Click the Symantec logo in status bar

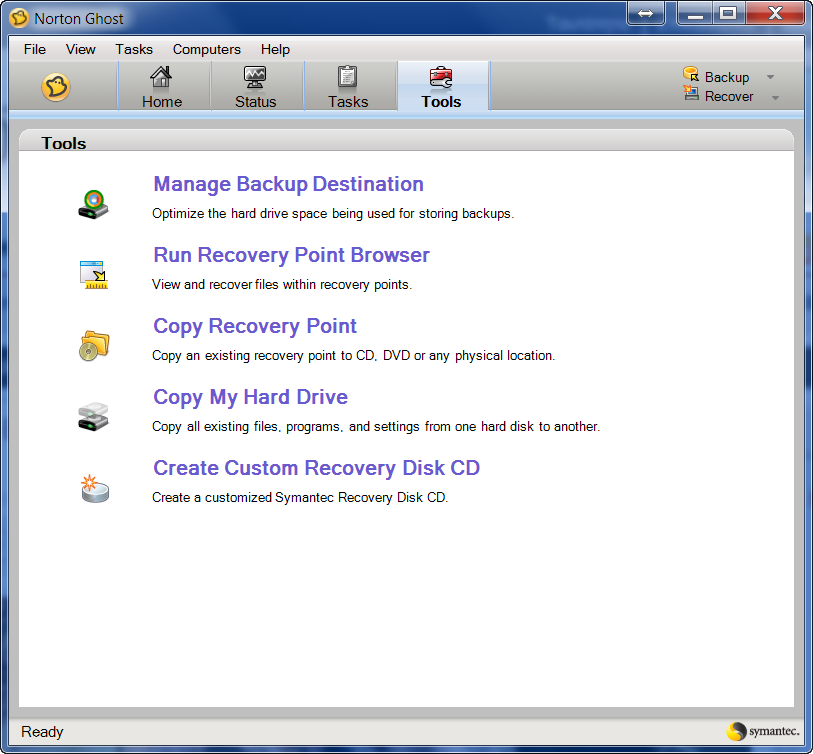pos(764,731)
